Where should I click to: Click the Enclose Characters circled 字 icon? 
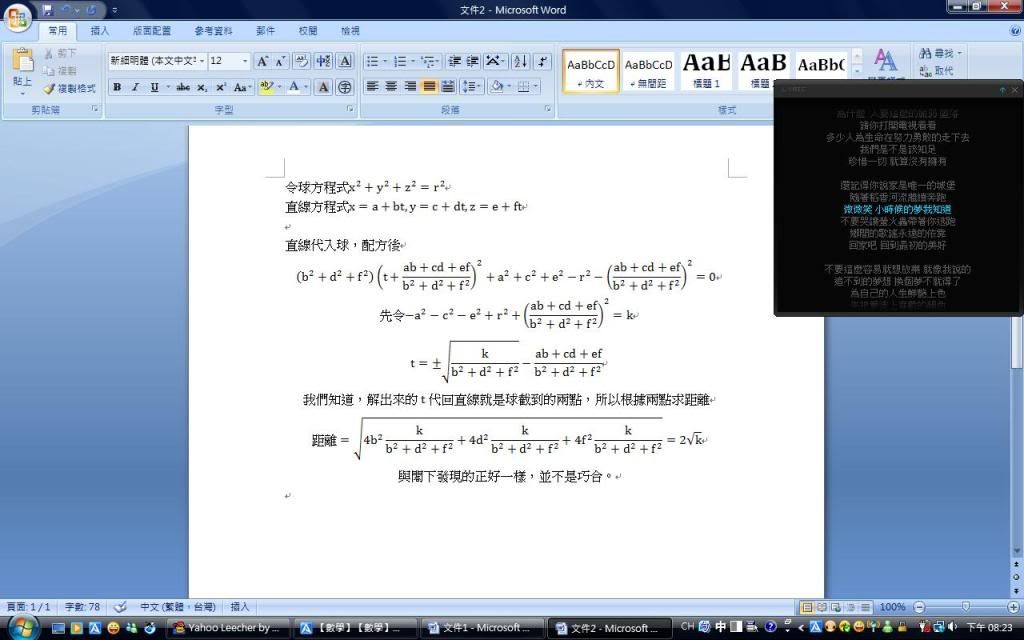(345, 87)
